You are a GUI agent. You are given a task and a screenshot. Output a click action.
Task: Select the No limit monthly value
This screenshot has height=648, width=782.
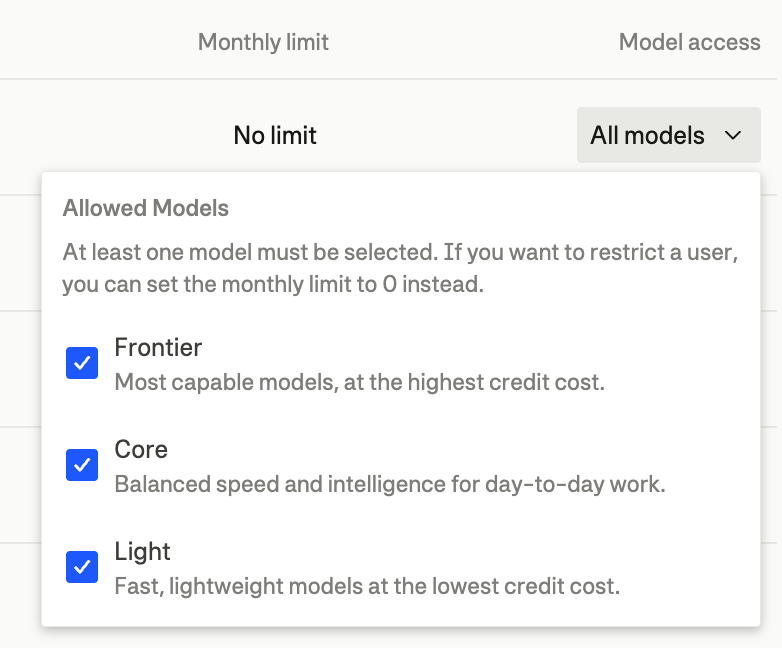[275, 135]
